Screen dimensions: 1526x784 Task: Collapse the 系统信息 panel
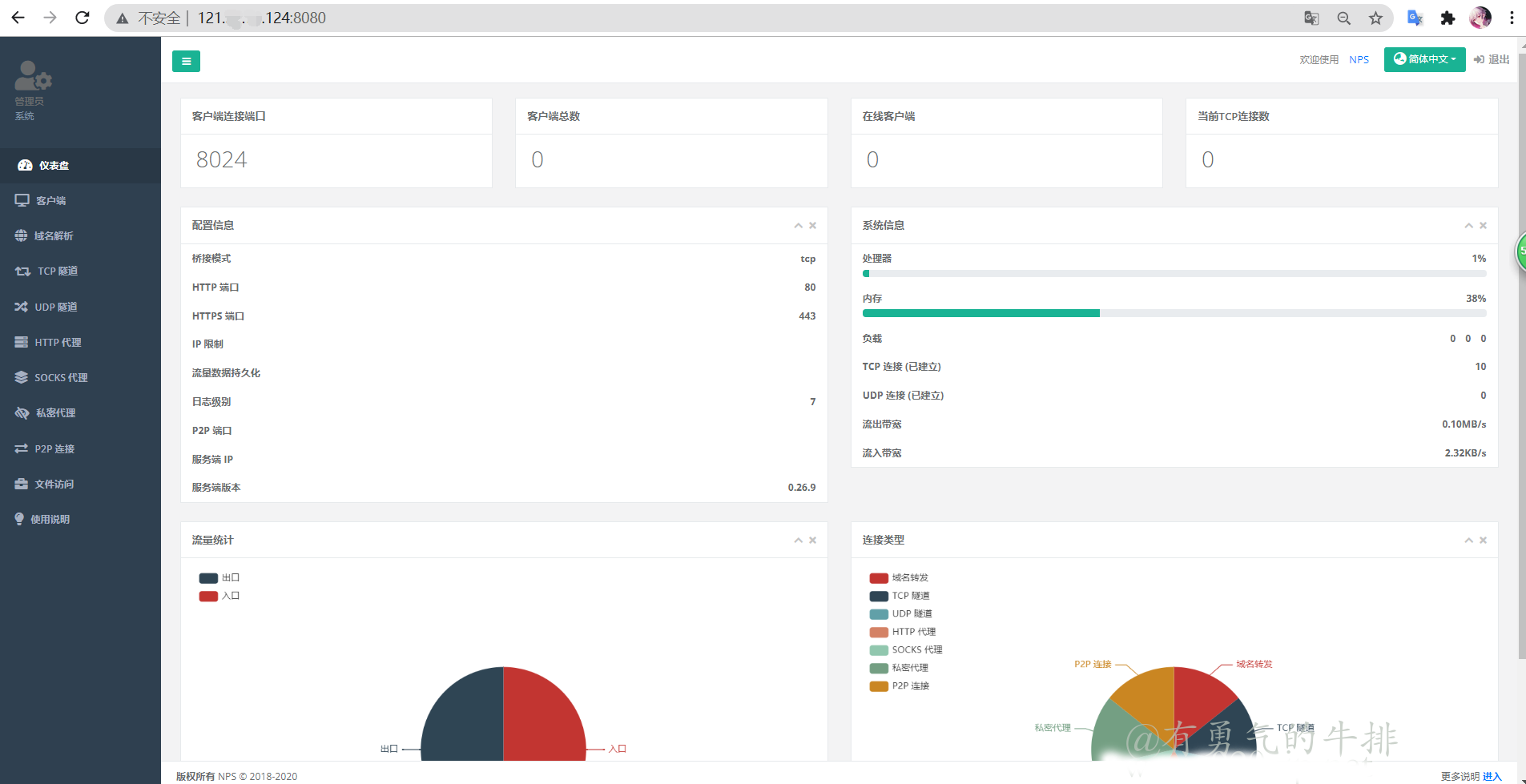[x=1468, y=226]
